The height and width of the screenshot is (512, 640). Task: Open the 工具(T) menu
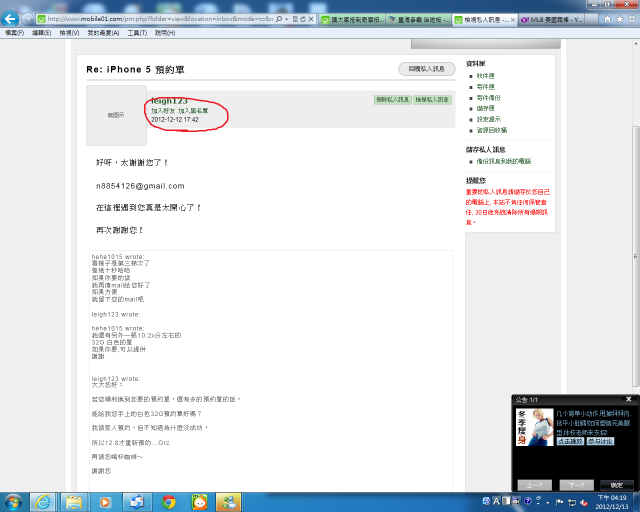[137, 33]
